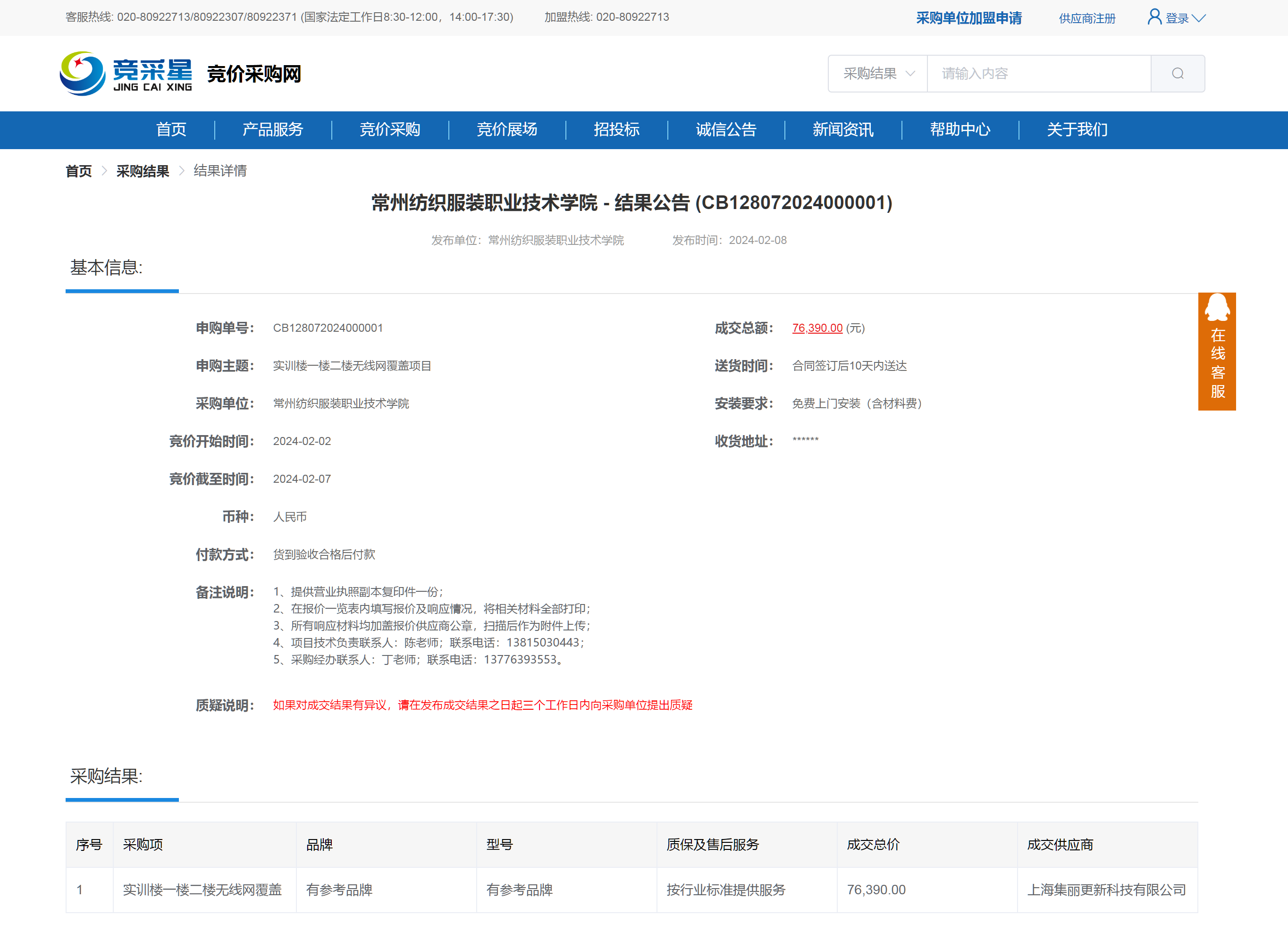The height and width of the screenshot is (949, 1288).
Task: Click the 采购单位加盟申请 link
Action: tap(968, 18)
